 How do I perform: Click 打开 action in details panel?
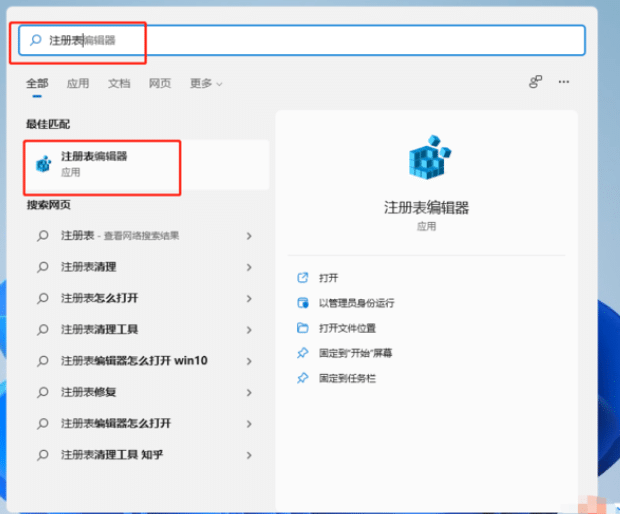tap(329, 278)
